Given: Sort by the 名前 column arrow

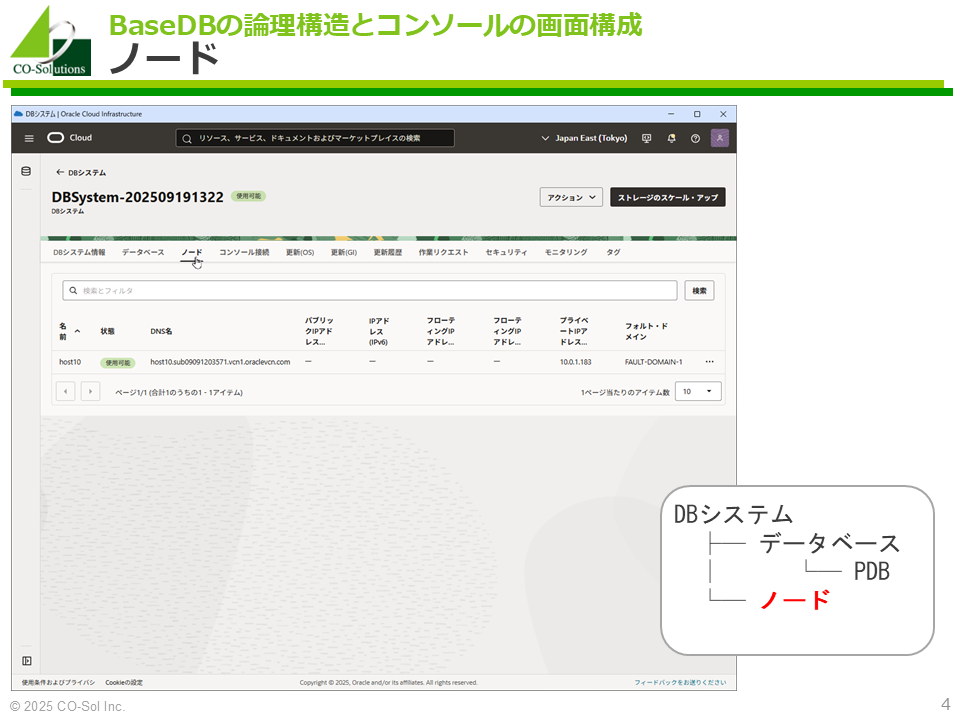Looking at the screenshot, I should coord(78,331).
